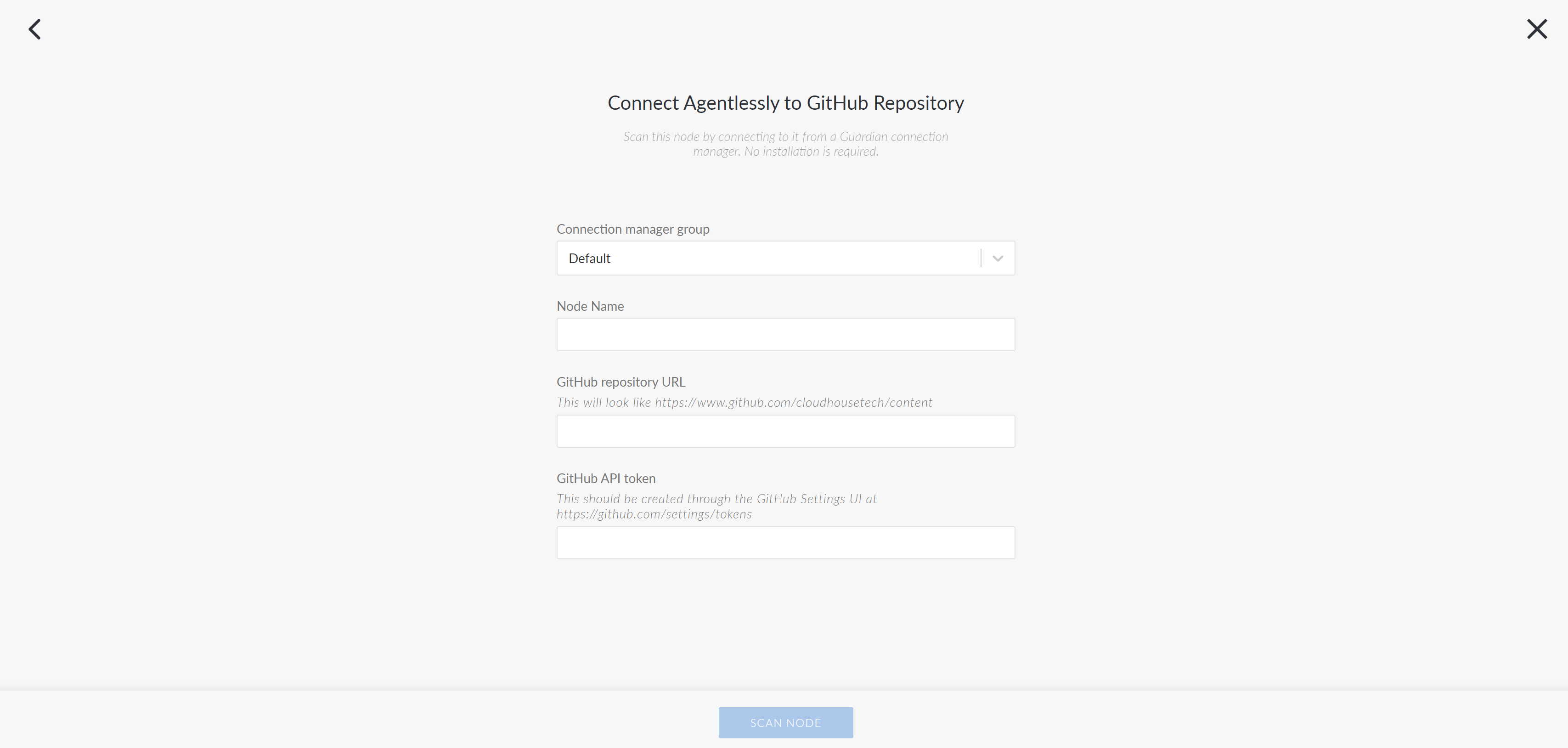Click the GitHub repository URL label
This screenshot has height=748, width=1568.
click(621, 382)
